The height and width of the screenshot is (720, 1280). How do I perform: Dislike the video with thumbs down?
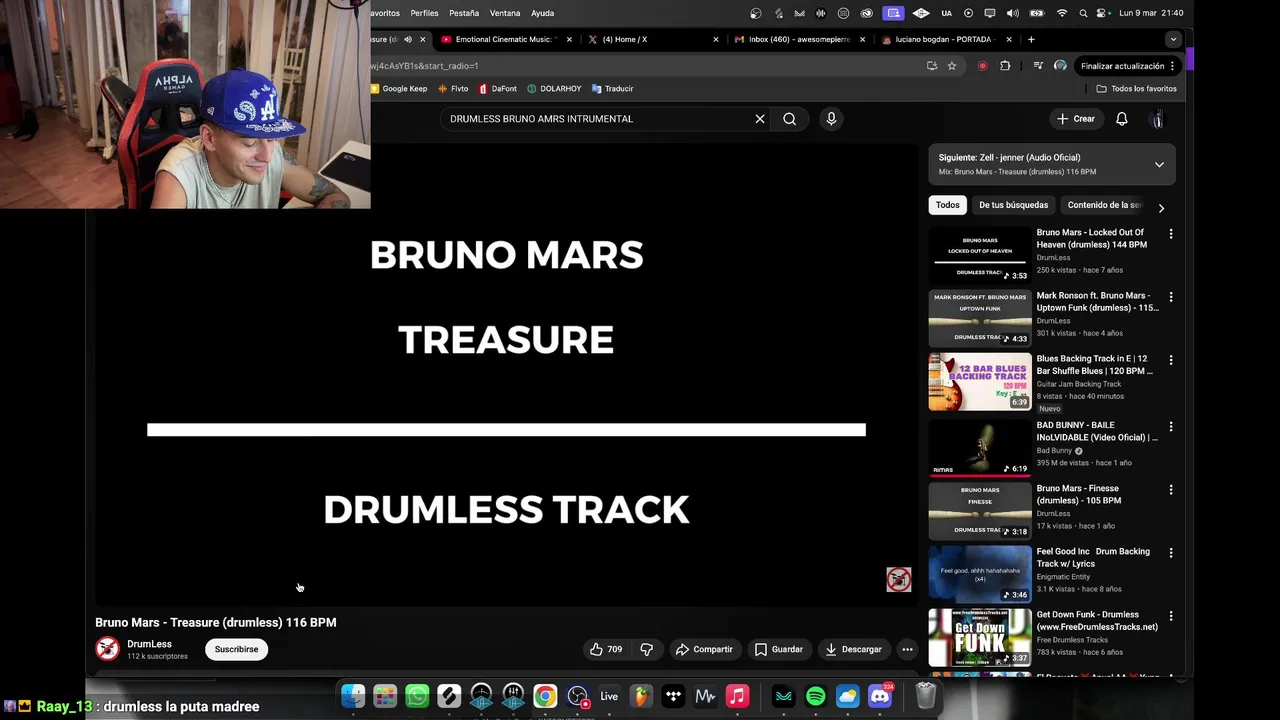(646, 649)
